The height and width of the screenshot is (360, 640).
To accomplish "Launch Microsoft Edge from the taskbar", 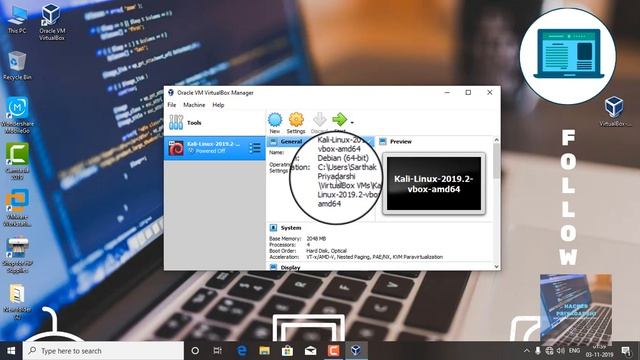I will pyautogui.click(x=242, y=351).
